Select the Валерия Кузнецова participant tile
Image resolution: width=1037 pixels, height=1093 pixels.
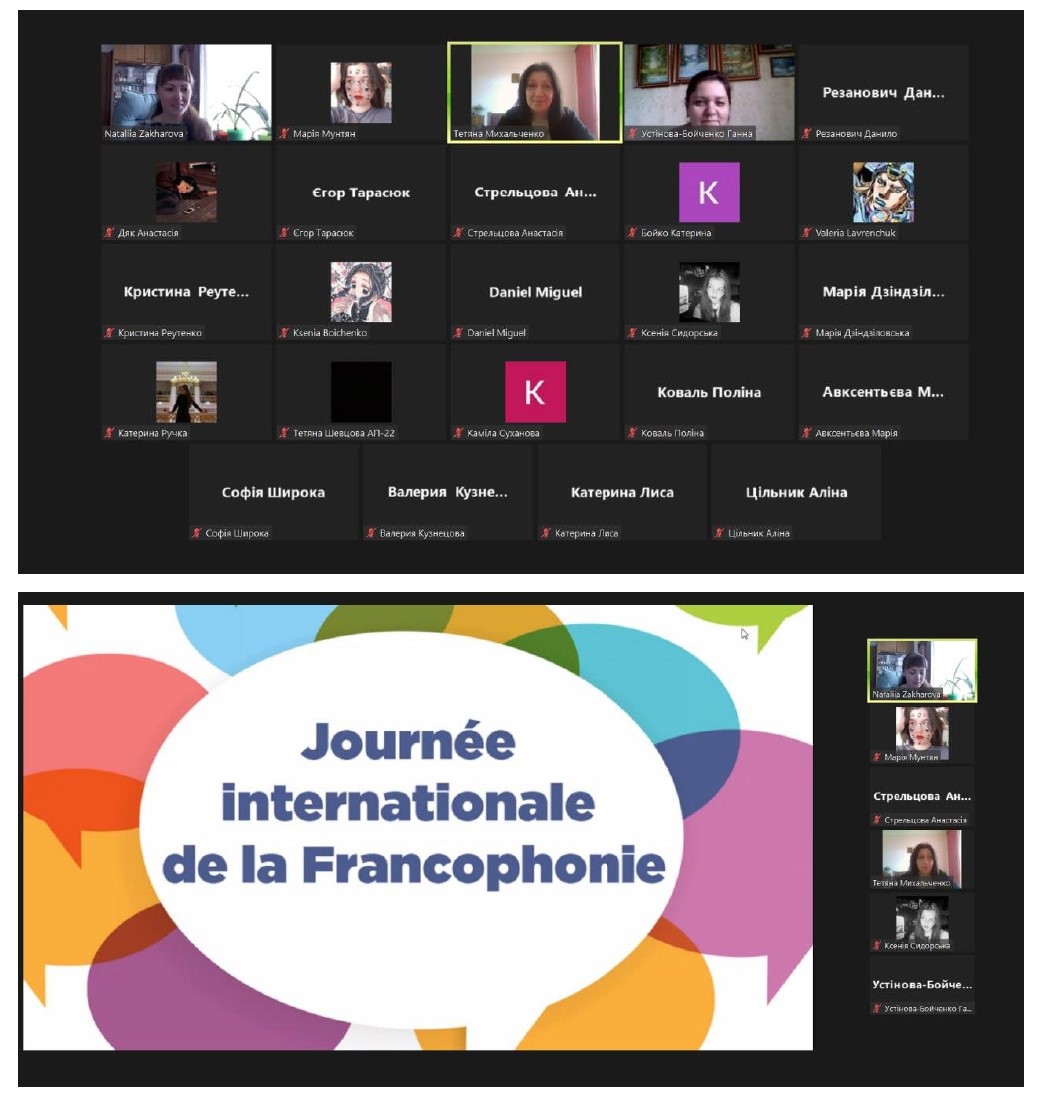tap(447, 492)
